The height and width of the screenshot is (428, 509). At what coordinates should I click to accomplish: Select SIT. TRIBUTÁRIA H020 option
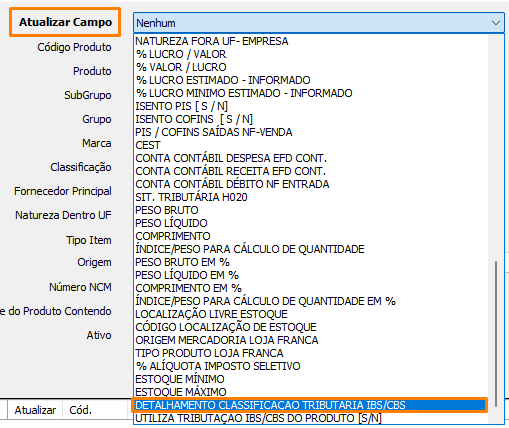[311, 197]
